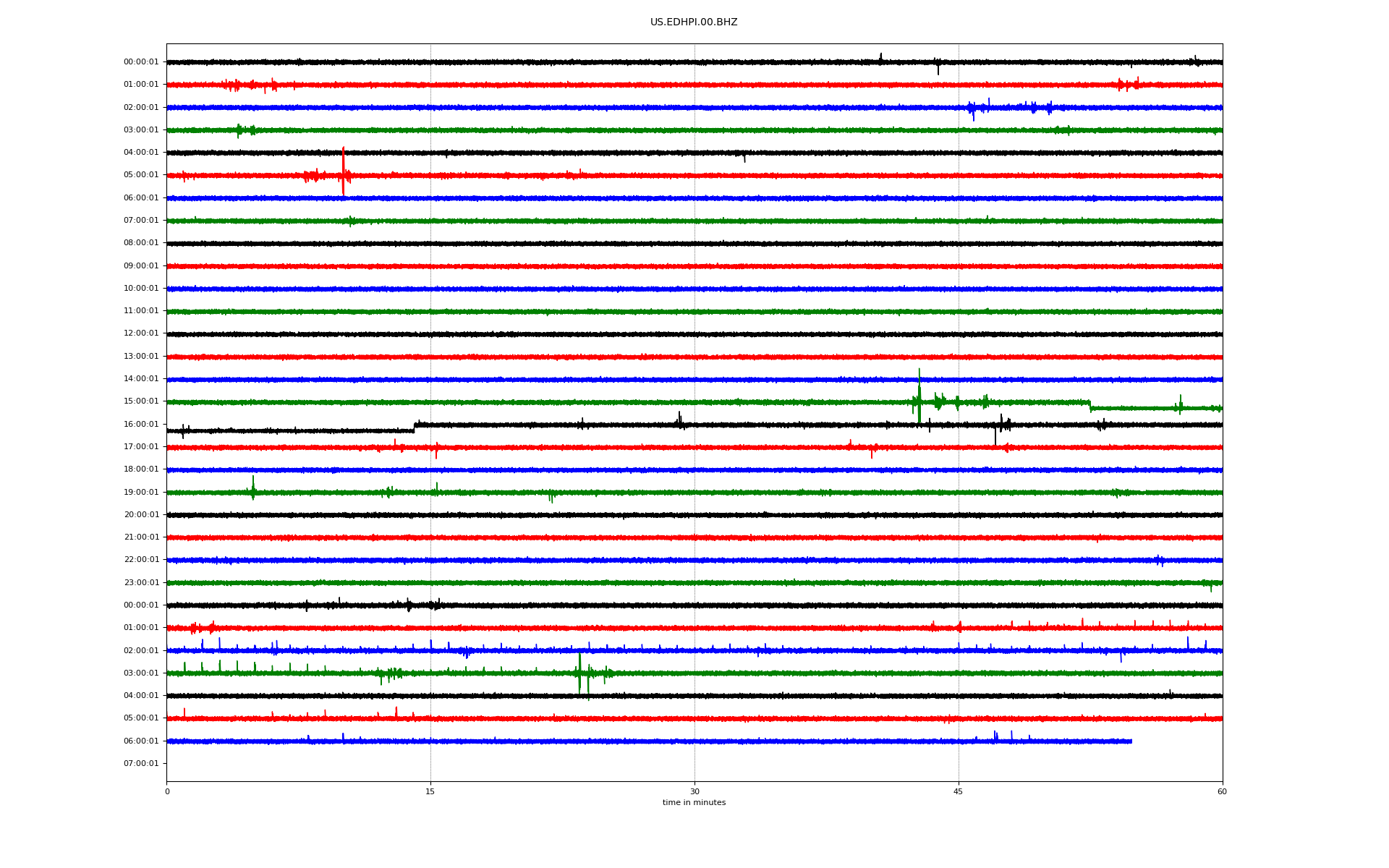Click the green burst at minute 23 of the second 03:00:01 trace

pos(579,673)
